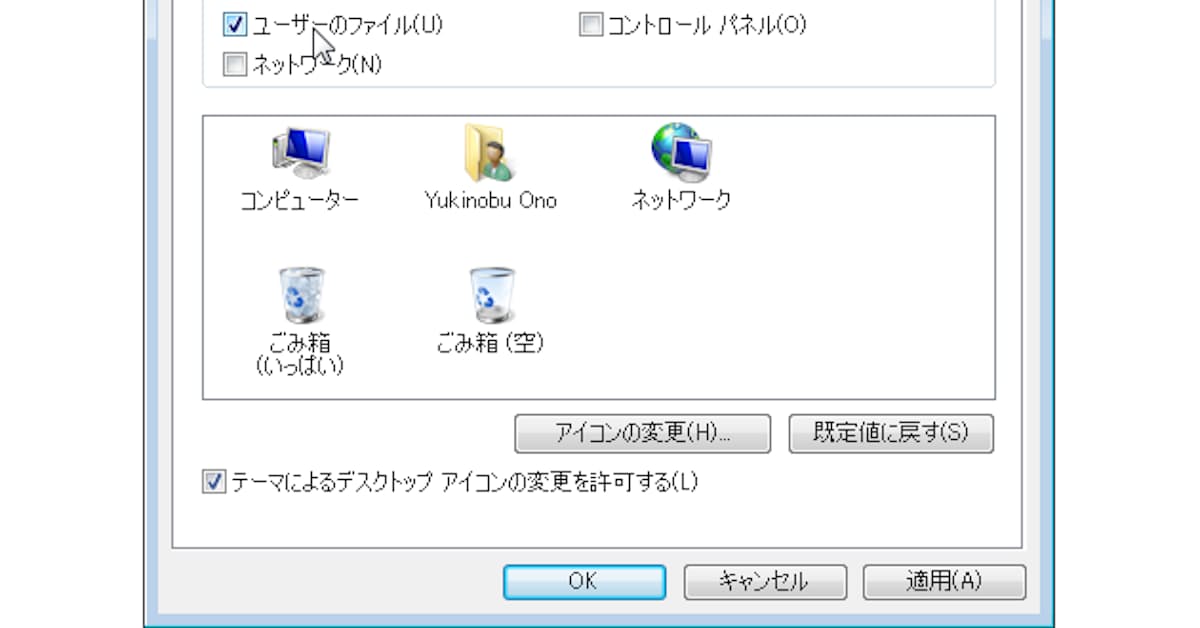
Task: Click the 'ネットワーク' caption under the globe icon
Action: pyautogui.click(x=681, y=200)
